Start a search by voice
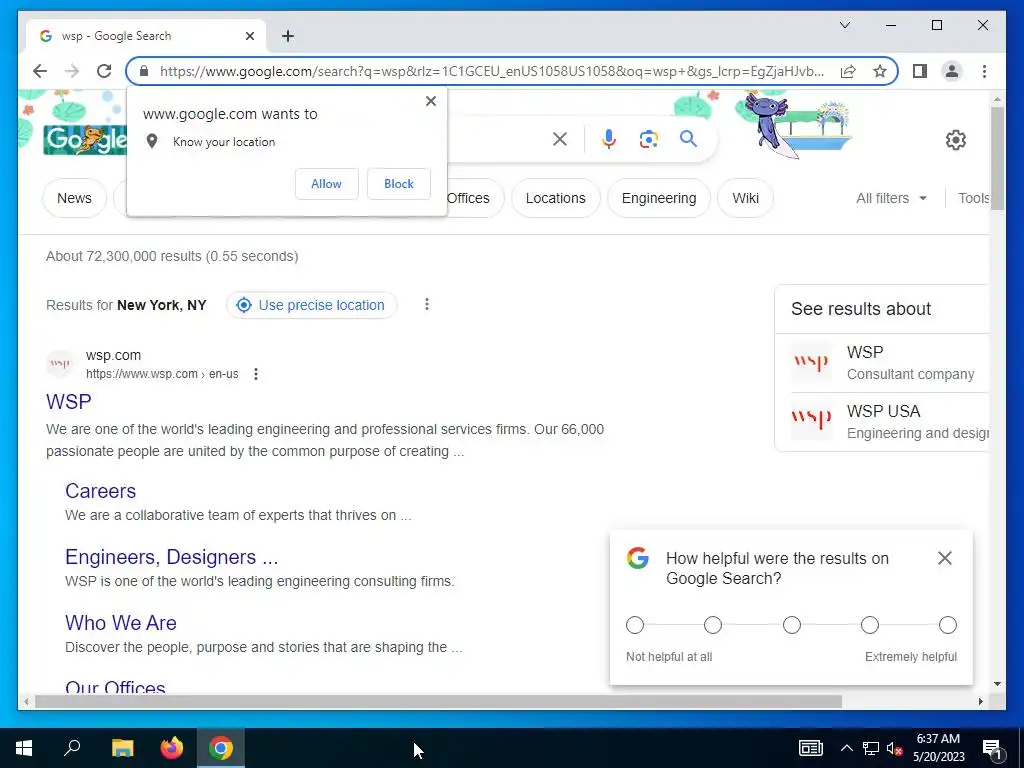Screen dimensions: 1024x768 (x=609, y=138)
